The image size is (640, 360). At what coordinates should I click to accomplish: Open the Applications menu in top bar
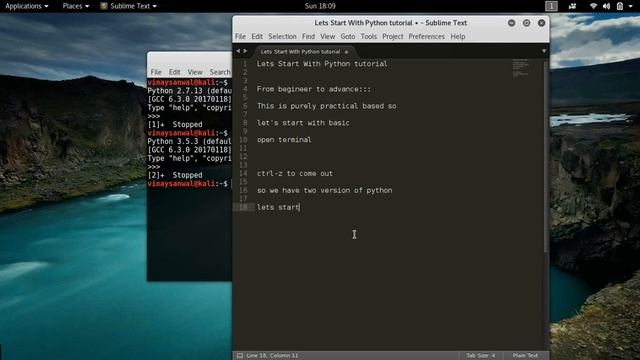tap(27, 6)
